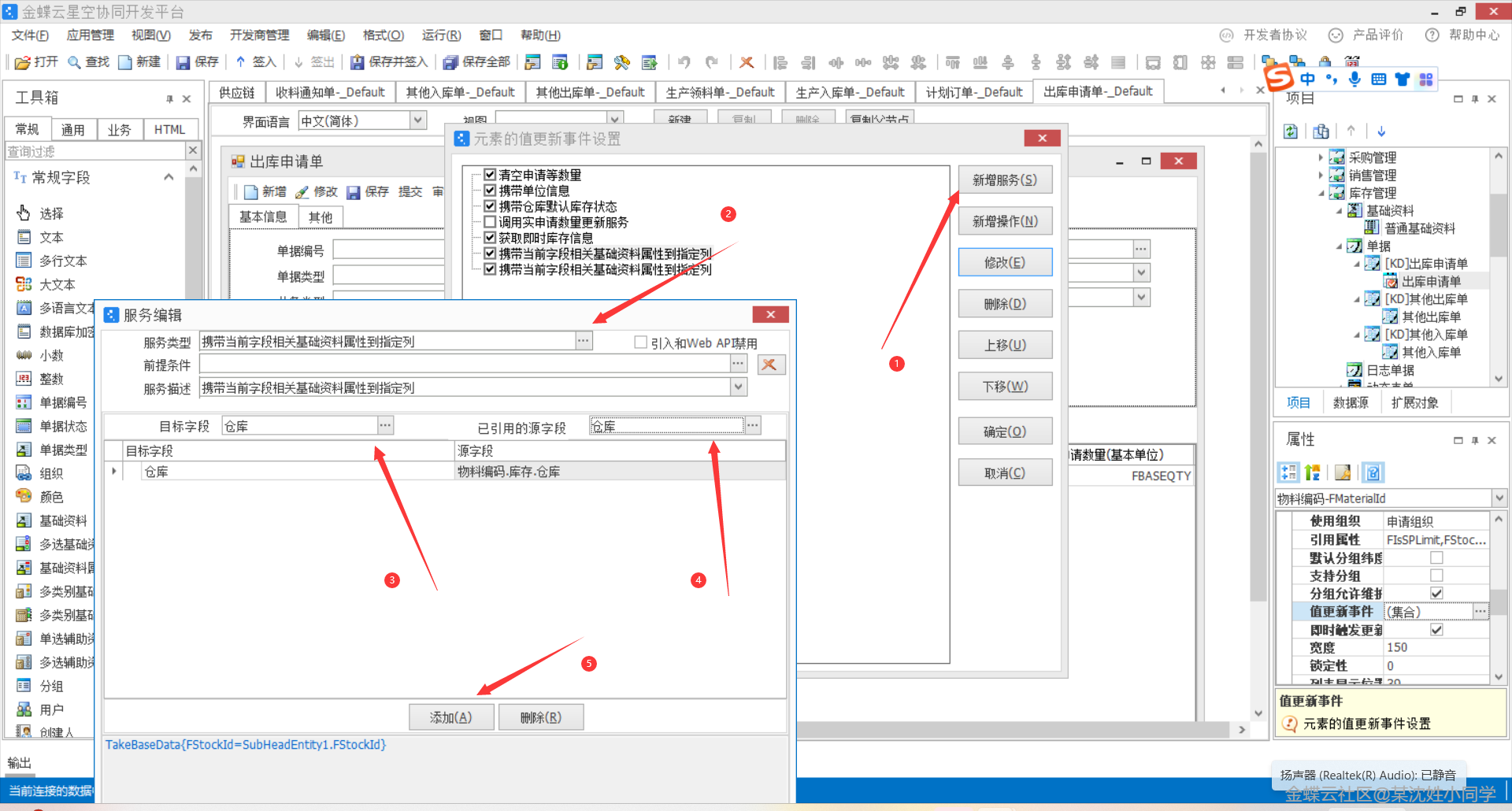Click the alphabetical sort icon in 属性 panel

[x=1313, y=472]
